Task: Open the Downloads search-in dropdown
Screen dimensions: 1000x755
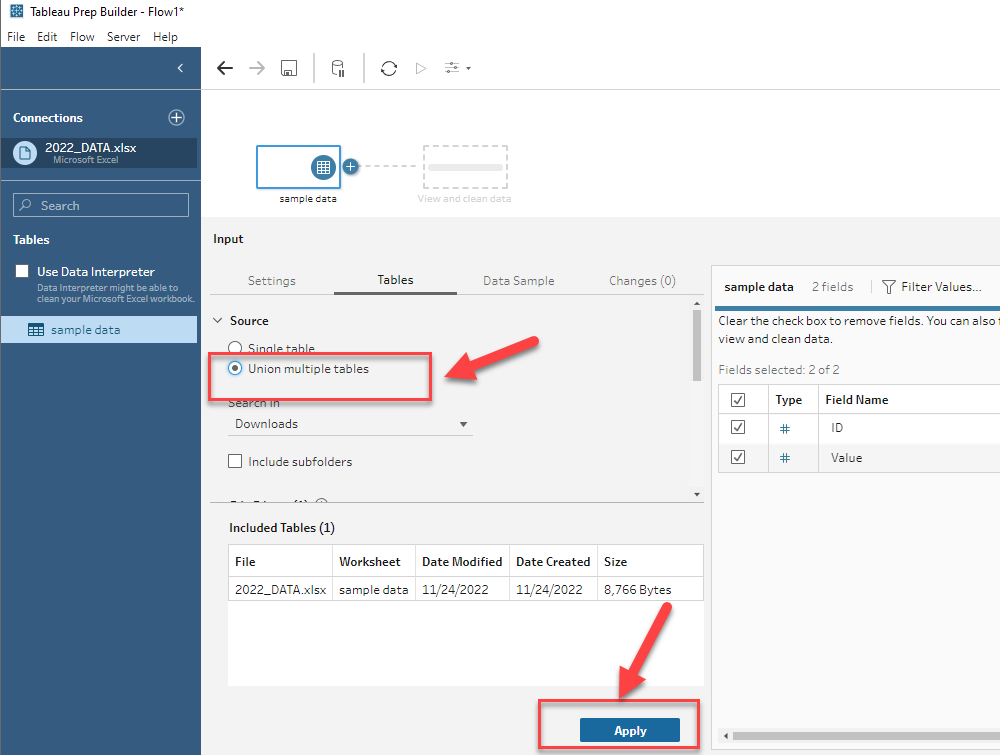Action: [x=350, y=424]
